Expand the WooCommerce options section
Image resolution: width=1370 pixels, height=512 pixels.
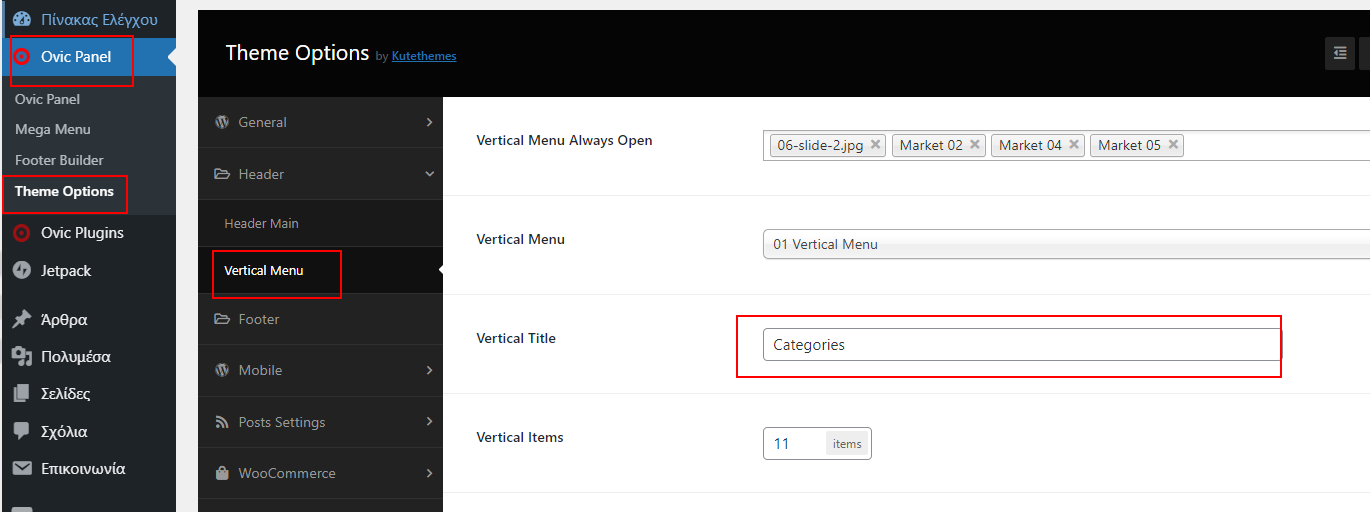point(320,473)
